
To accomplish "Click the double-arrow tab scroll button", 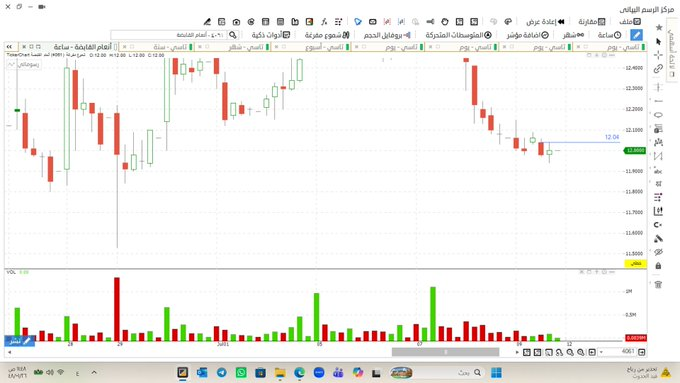I will point(9,46).
